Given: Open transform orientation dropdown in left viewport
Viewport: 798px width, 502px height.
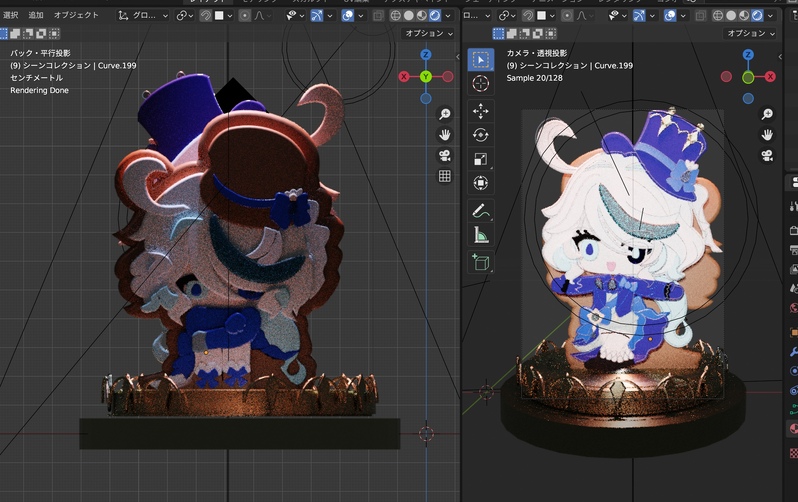Looking at the screenshot, I should (x=143, y=16).
